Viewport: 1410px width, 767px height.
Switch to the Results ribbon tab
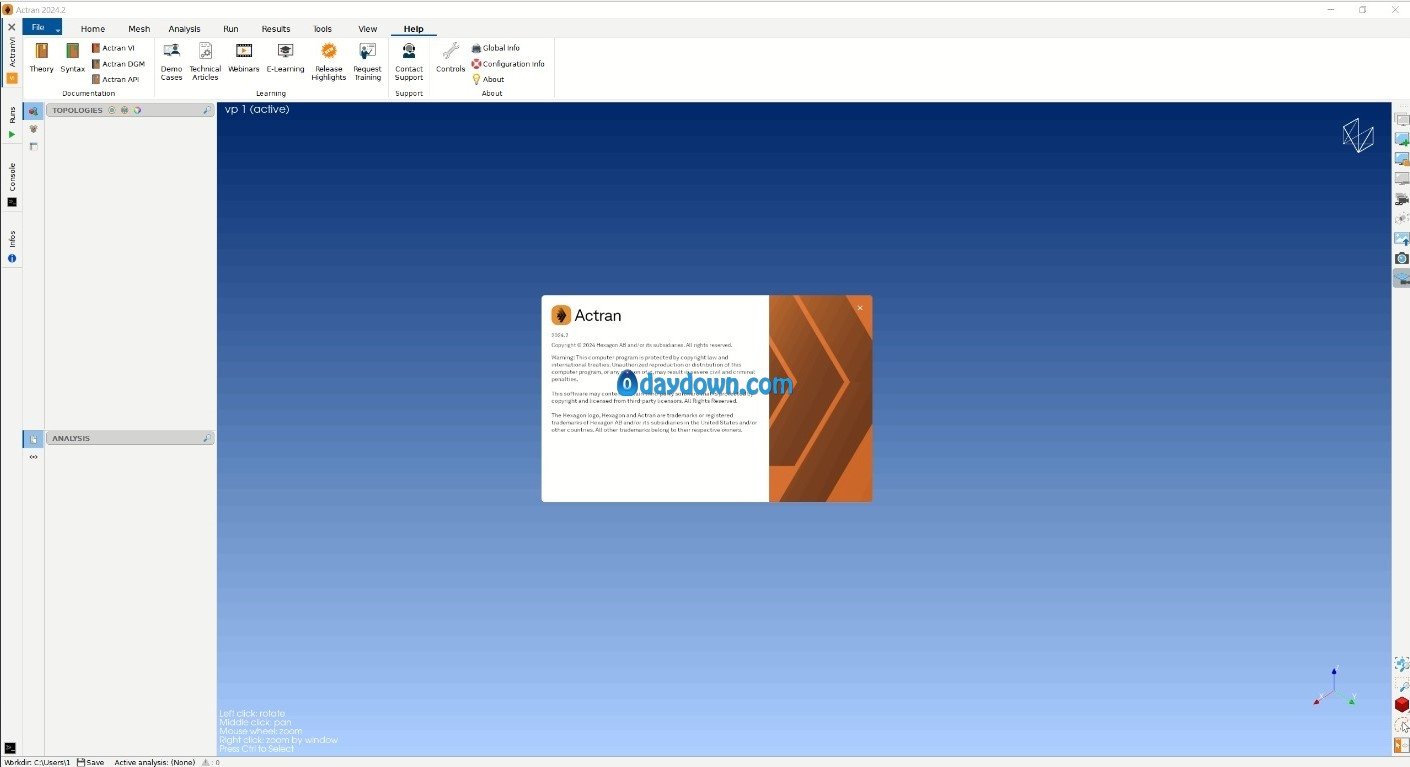[276, 29]
